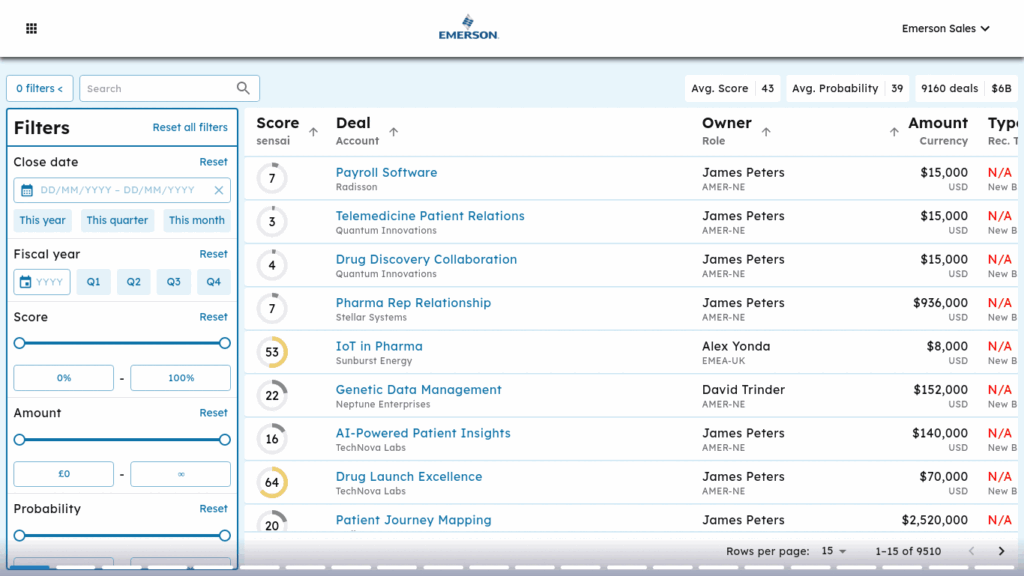Open Genetic Data Management deal

[x=419, y=390]
